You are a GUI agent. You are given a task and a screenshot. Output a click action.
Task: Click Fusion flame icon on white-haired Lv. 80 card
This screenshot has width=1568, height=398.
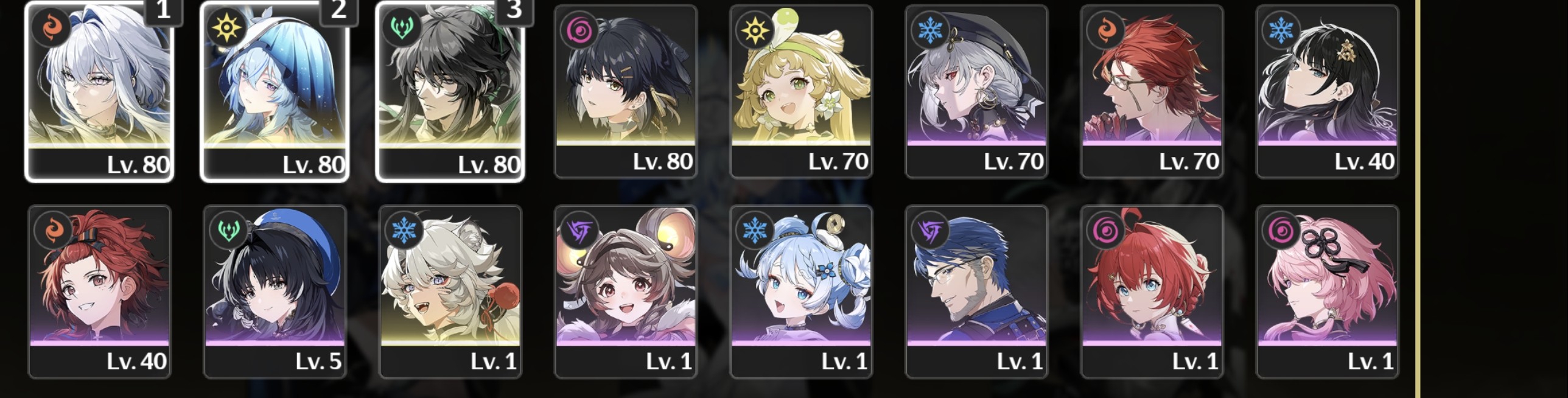tap(52, 29)
